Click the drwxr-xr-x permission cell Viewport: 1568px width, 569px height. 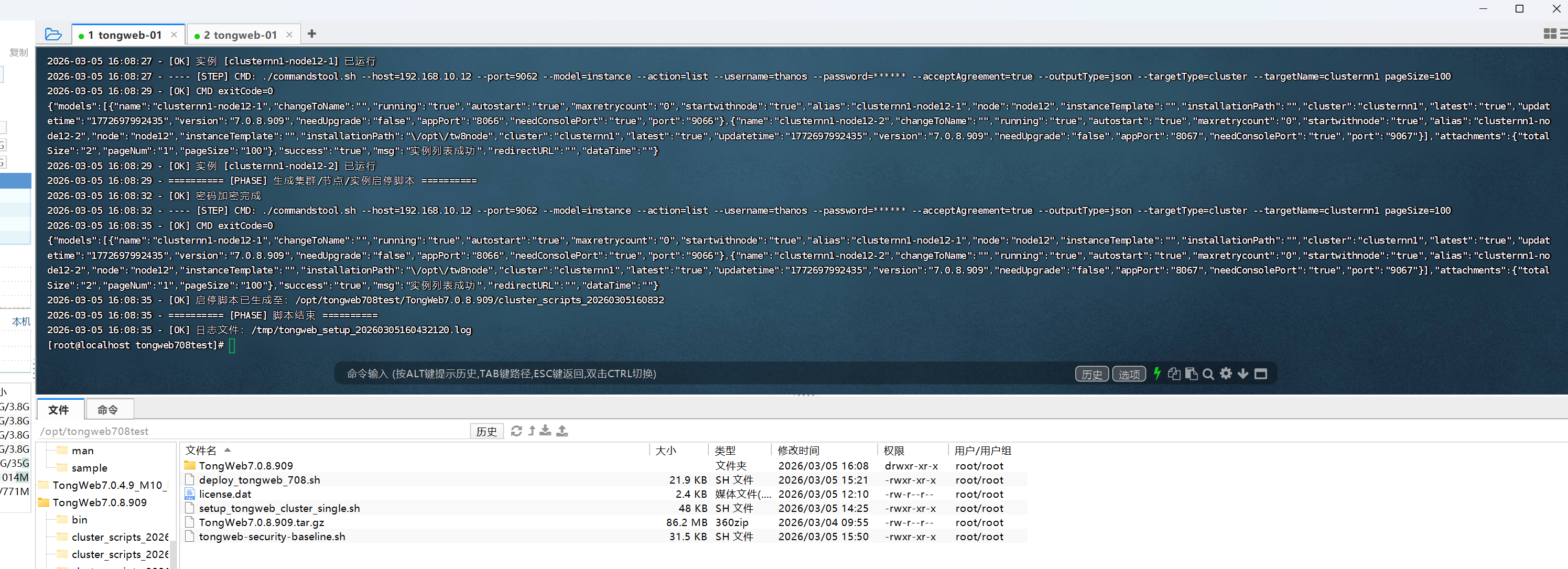pos(911,466)
